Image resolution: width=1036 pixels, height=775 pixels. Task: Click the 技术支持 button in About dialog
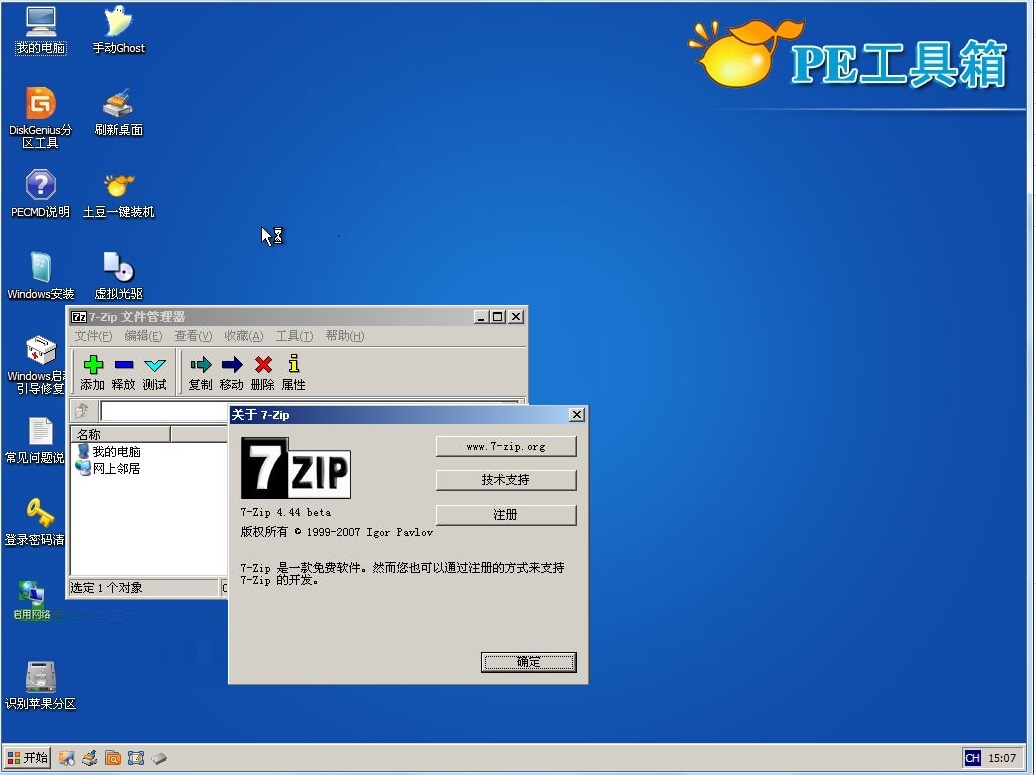tap(506, 480)
